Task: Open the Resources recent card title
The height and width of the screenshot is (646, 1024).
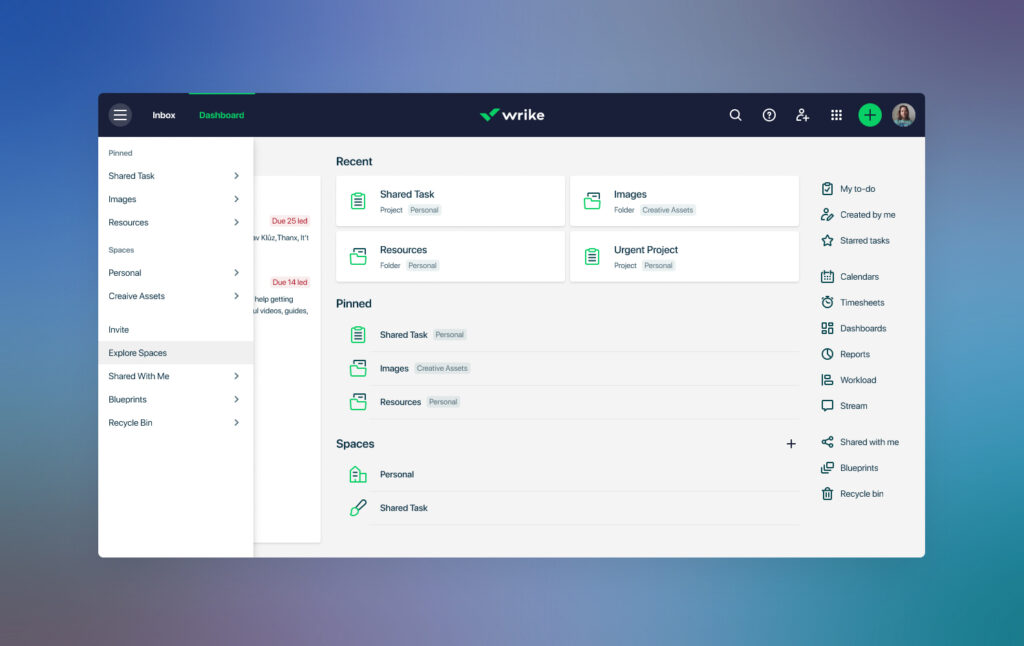Action: pos(404,250)
